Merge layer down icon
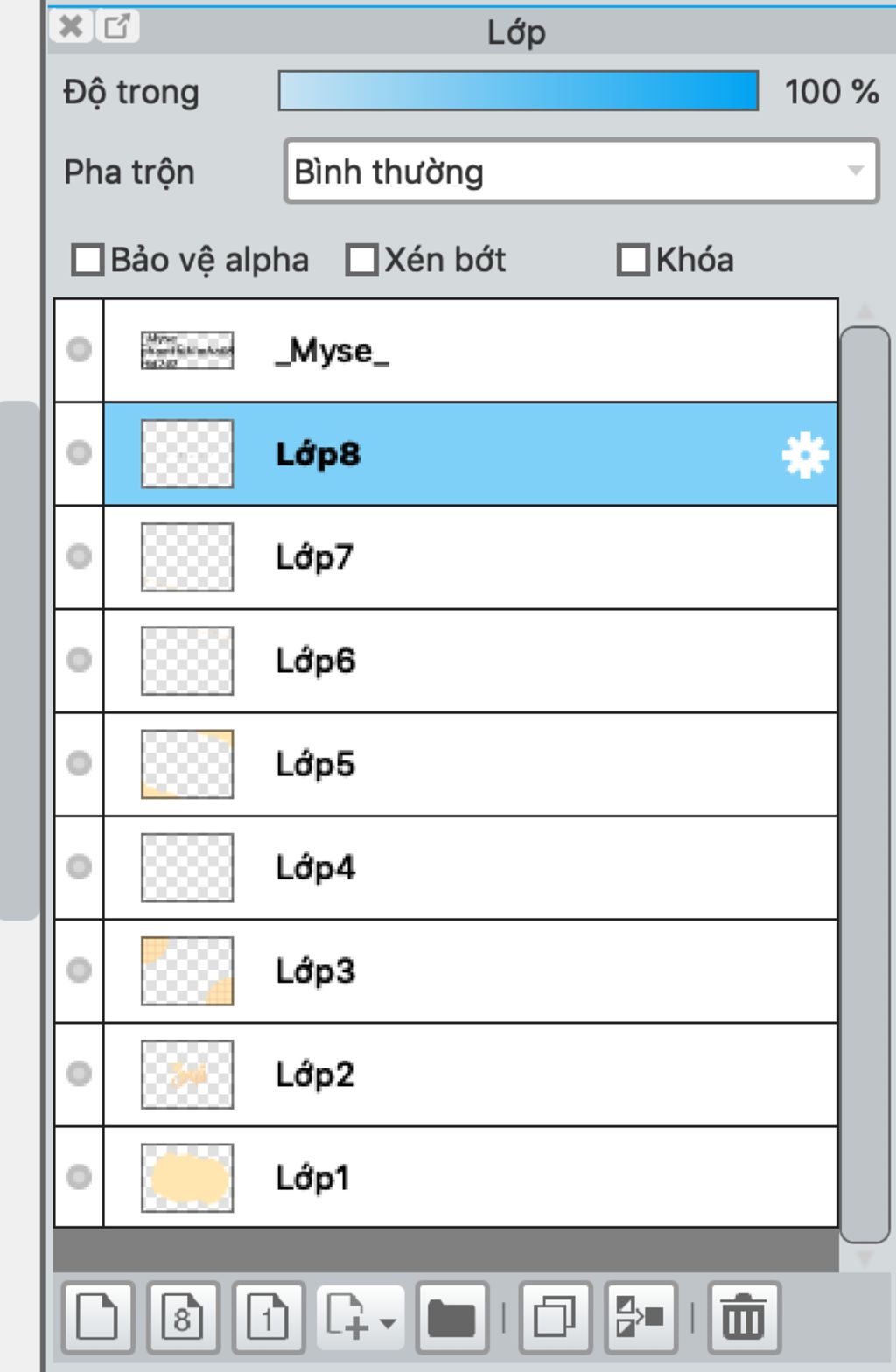 (640, 1317)
